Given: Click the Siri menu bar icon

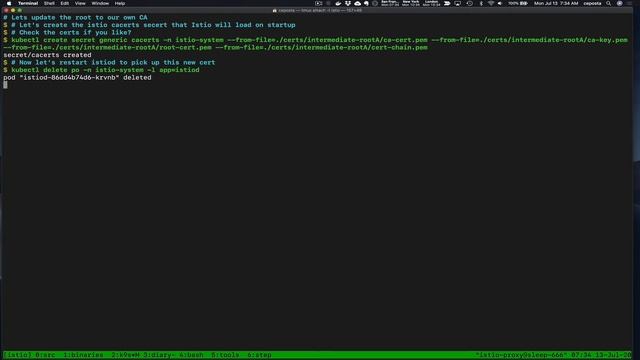Looking at the screenshot, I should click(620, 3).
